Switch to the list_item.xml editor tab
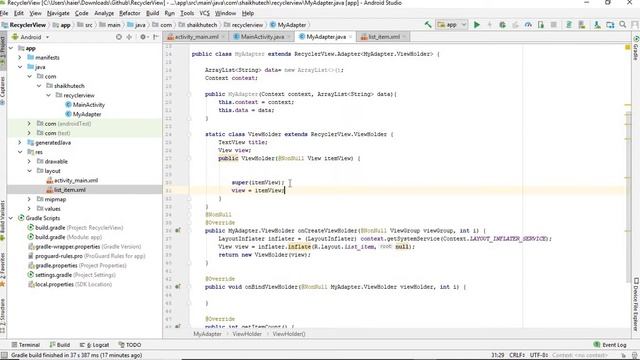This screenshot has height=360, width=640. click(x=384, y=37)
